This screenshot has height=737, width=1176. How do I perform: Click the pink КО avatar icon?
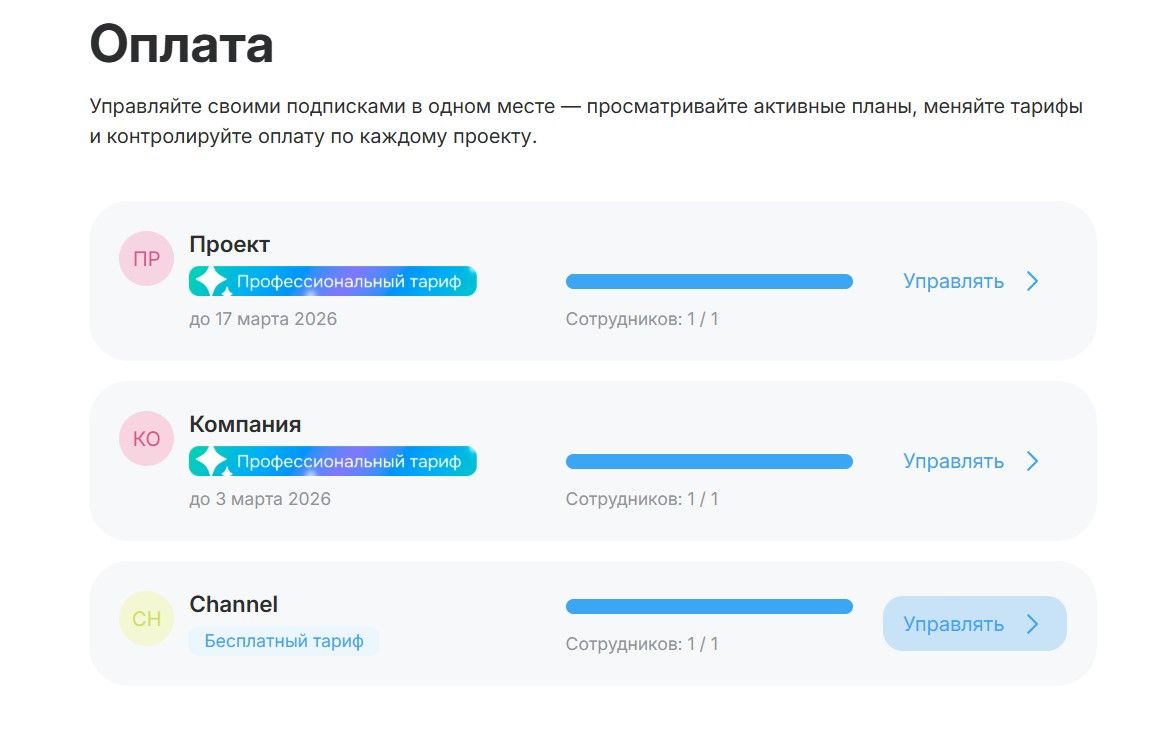[146, 439]
